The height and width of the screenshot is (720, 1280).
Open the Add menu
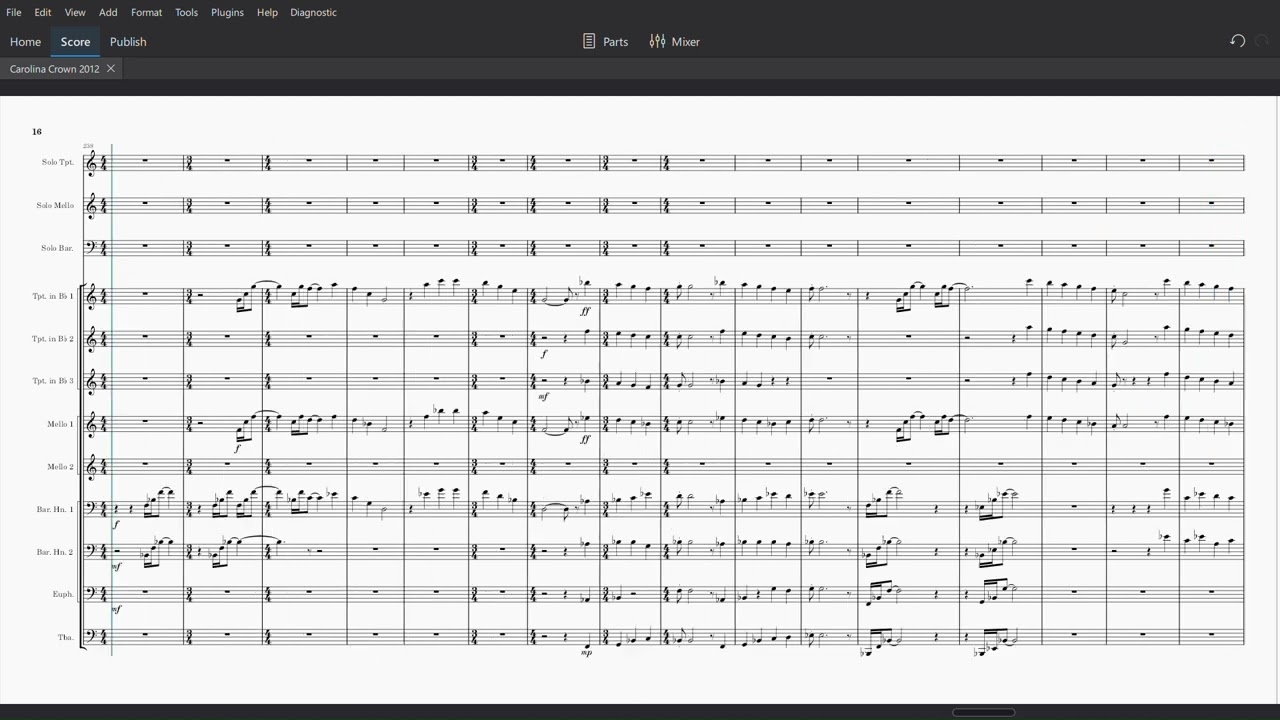pos(108,12)
